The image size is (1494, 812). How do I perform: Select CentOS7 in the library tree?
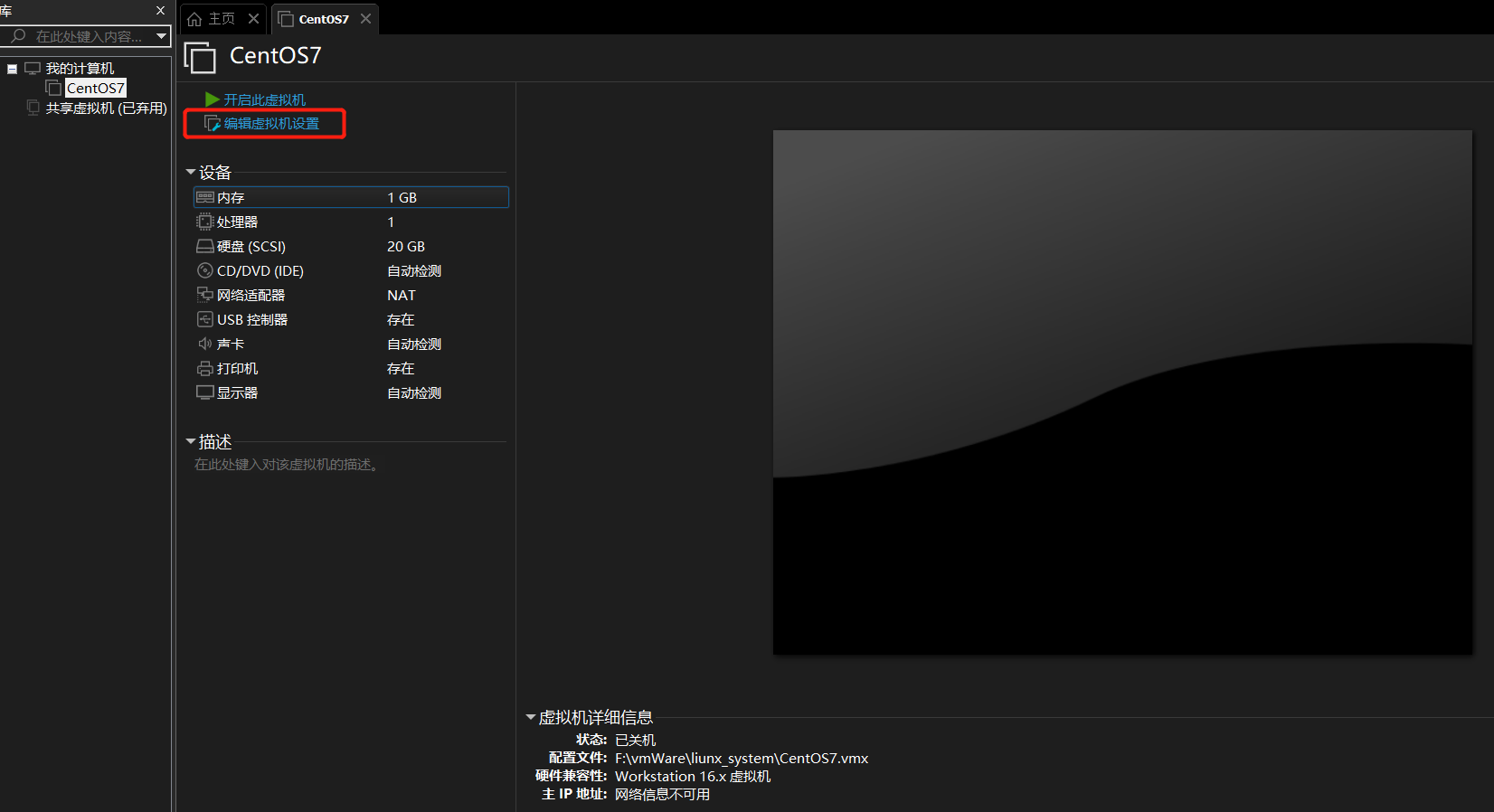(95, 88)
